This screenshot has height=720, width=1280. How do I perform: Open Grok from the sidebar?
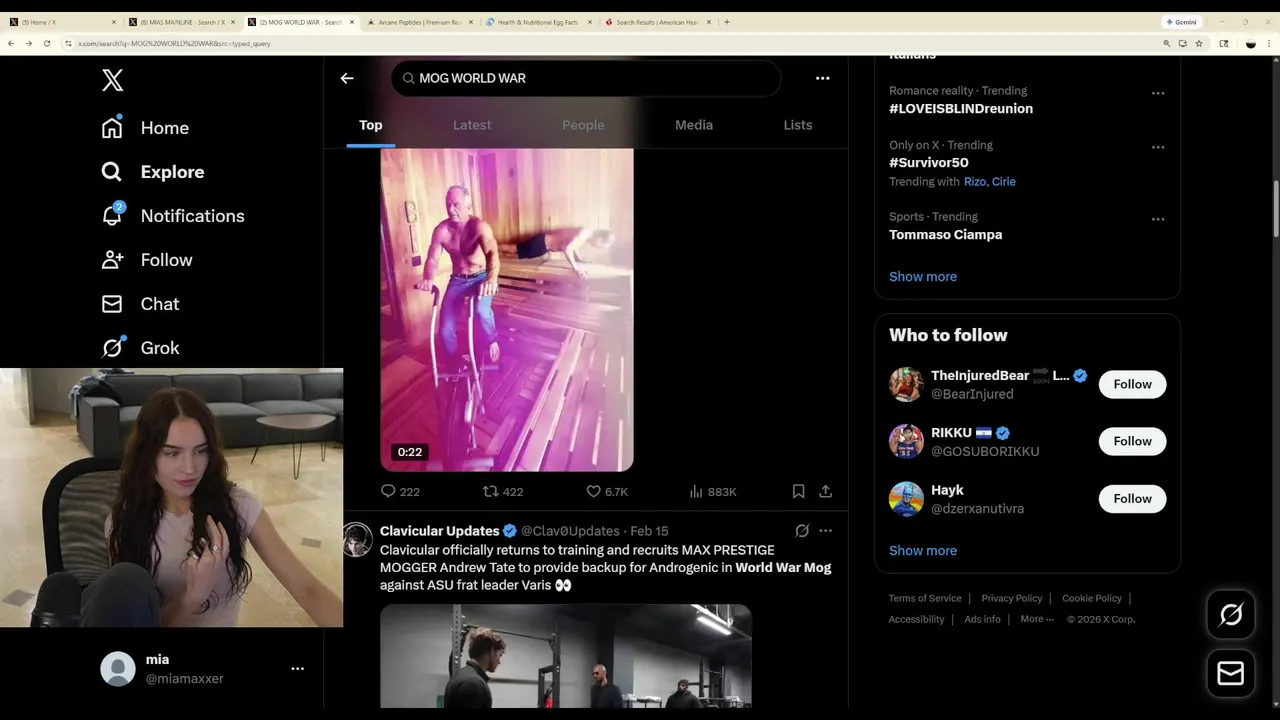click(x=140, y=348)
